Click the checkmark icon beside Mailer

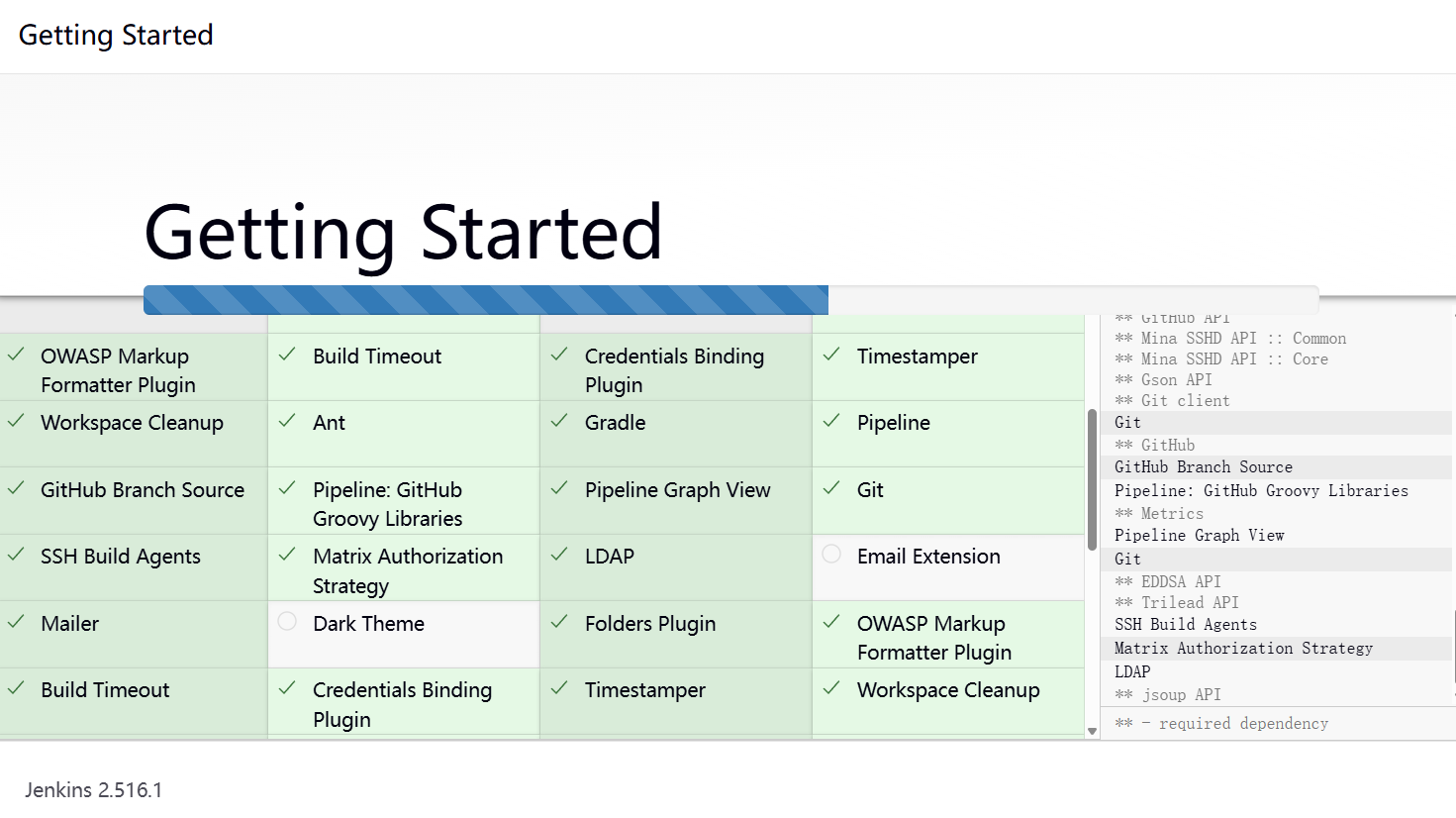pyautogui.click(x=16, y=622)
